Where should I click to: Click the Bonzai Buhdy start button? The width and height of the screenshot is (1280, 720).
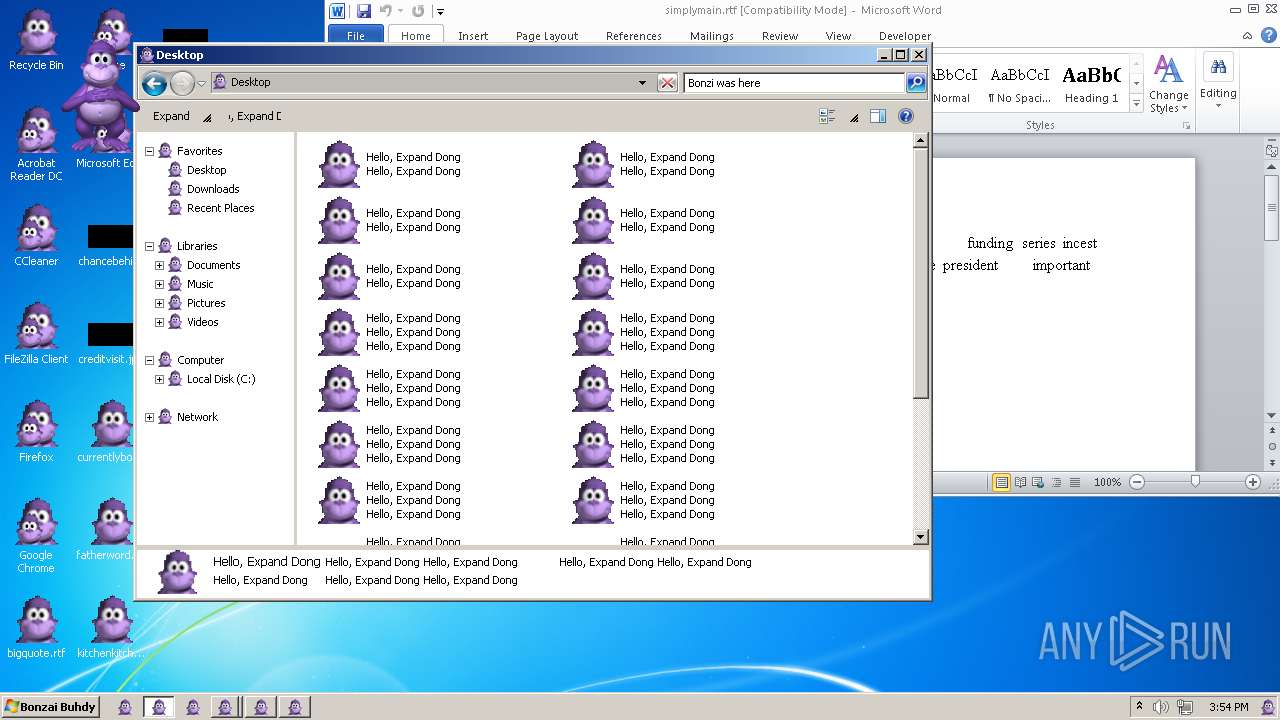(51, 707)
